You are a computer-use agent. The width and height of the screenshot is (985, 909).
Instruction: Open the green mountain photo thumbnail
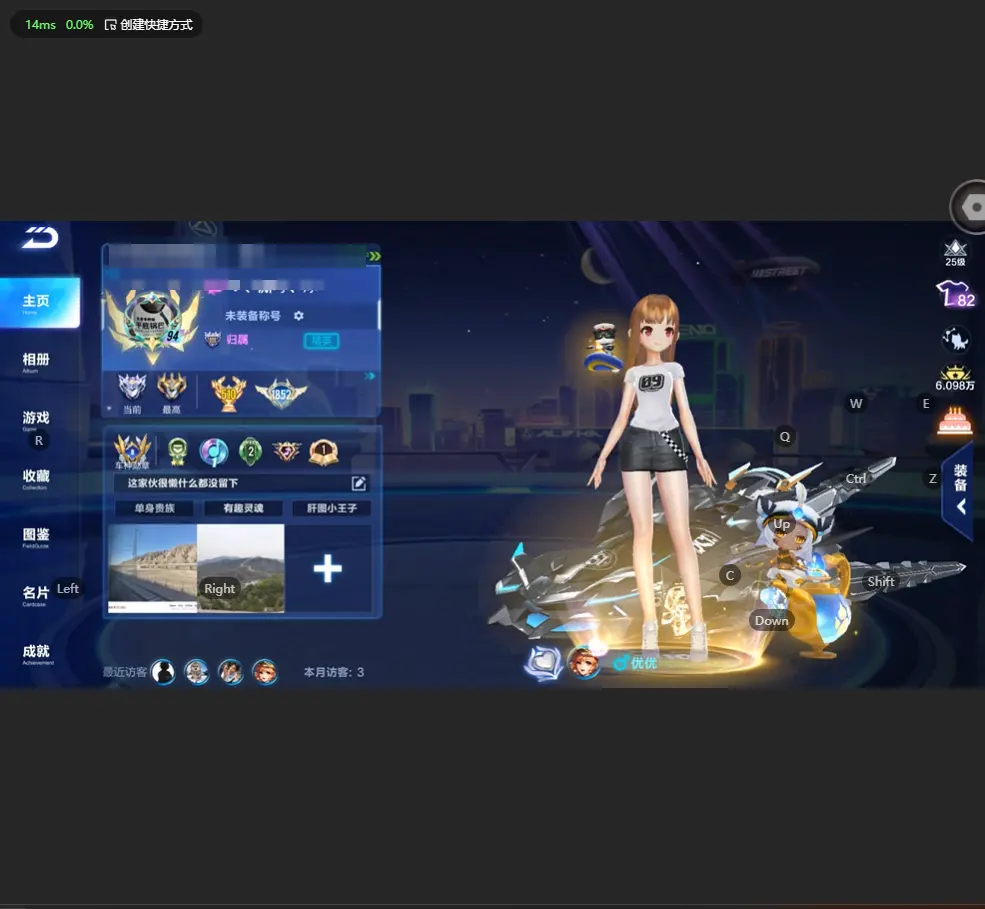(x=241, y=568)
